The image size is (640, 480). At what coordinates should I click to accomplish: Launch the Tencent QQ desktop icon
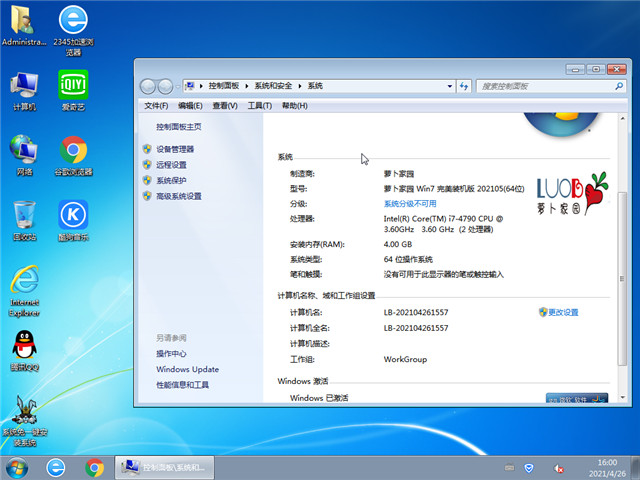pos(24,351)
